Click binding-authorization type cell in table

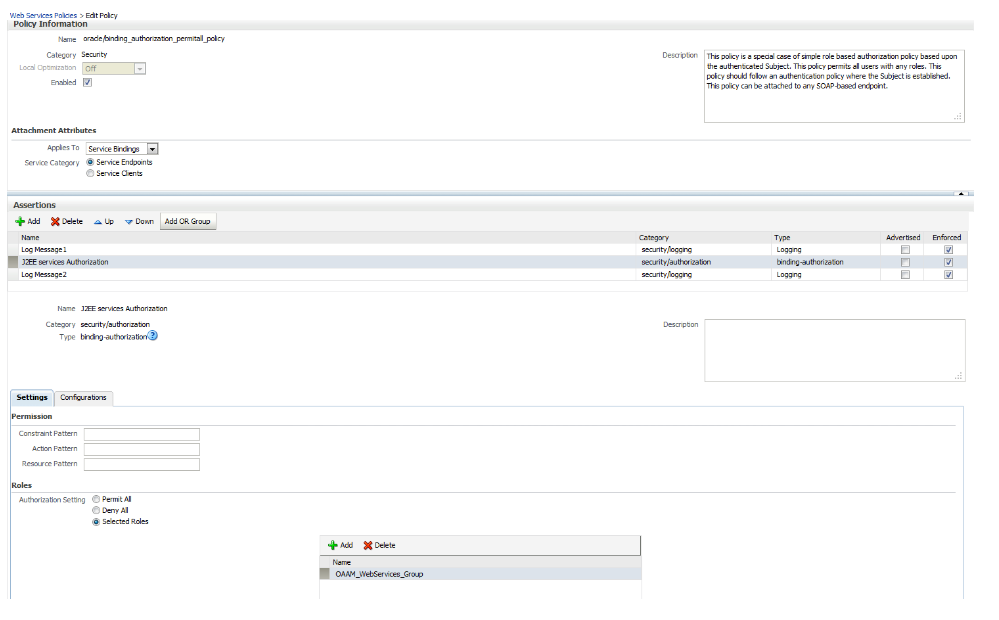(x=810, y=263)
